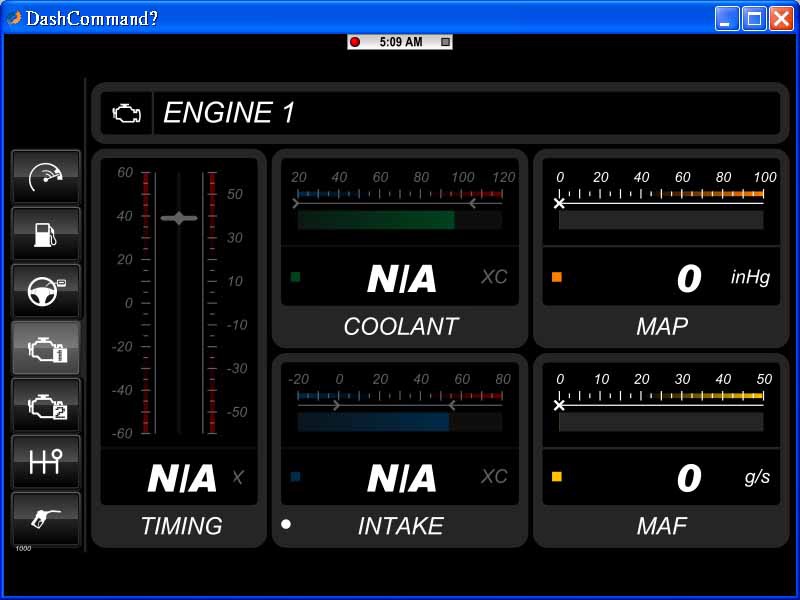
Task: Open the gear shift transmission dashboard
Action: tap(46, 461)
